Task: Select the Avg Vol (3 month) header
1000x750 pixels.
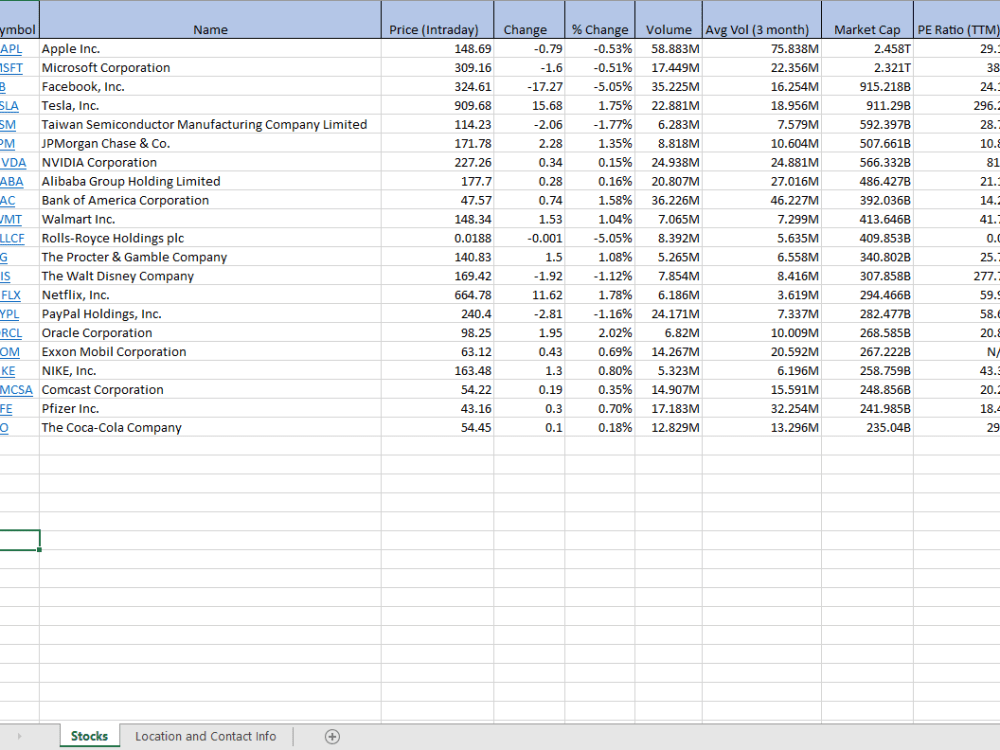Action: [762, 20]
